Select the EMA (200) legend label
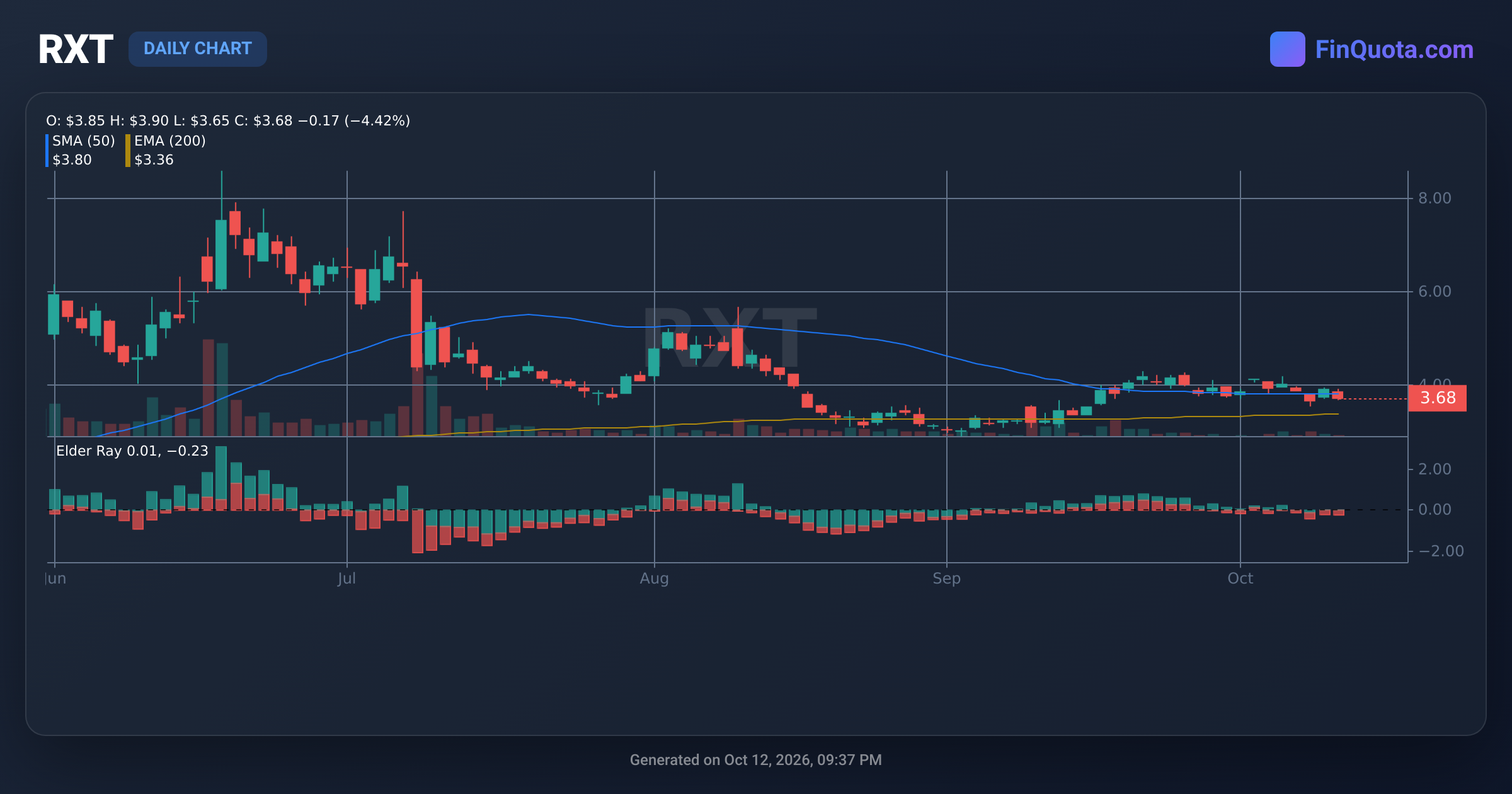Viewport: 1512px width, 794px height. click(x=170, y=141)
